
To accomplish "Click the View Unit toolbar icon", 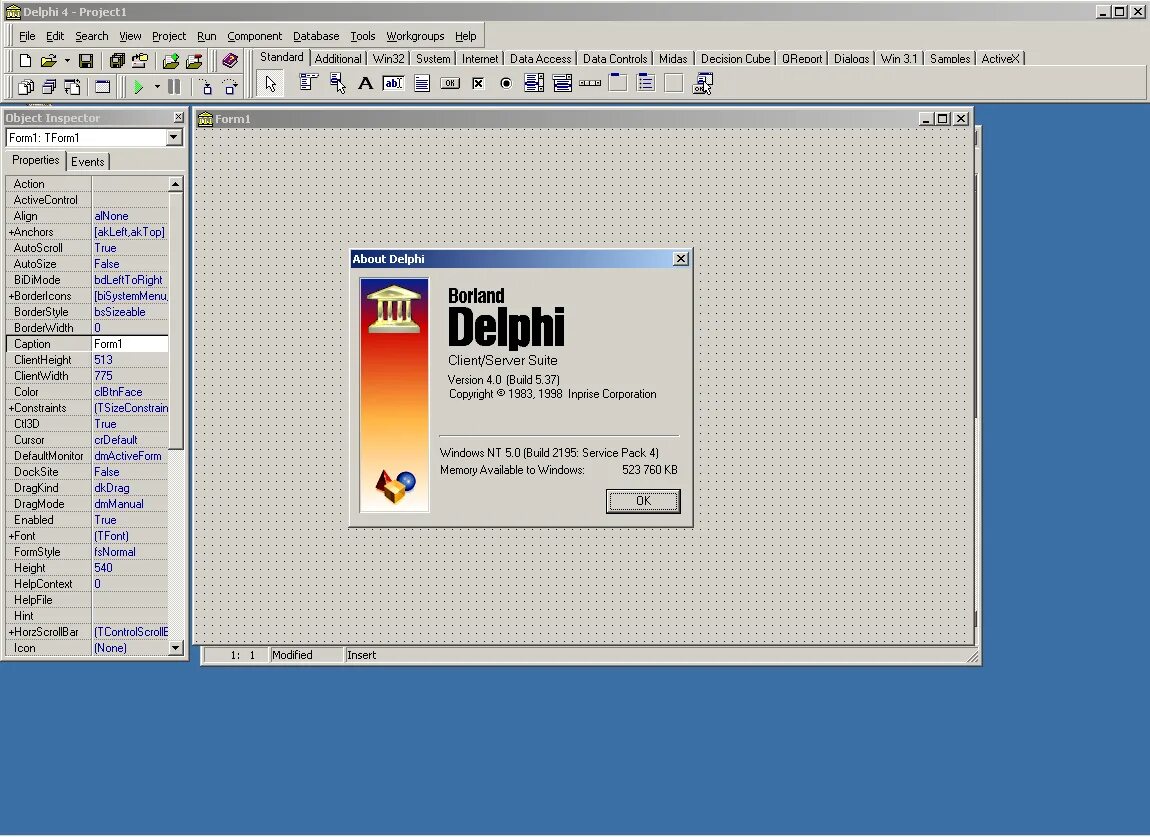I will pyautogui.click(x=26, y=87).
